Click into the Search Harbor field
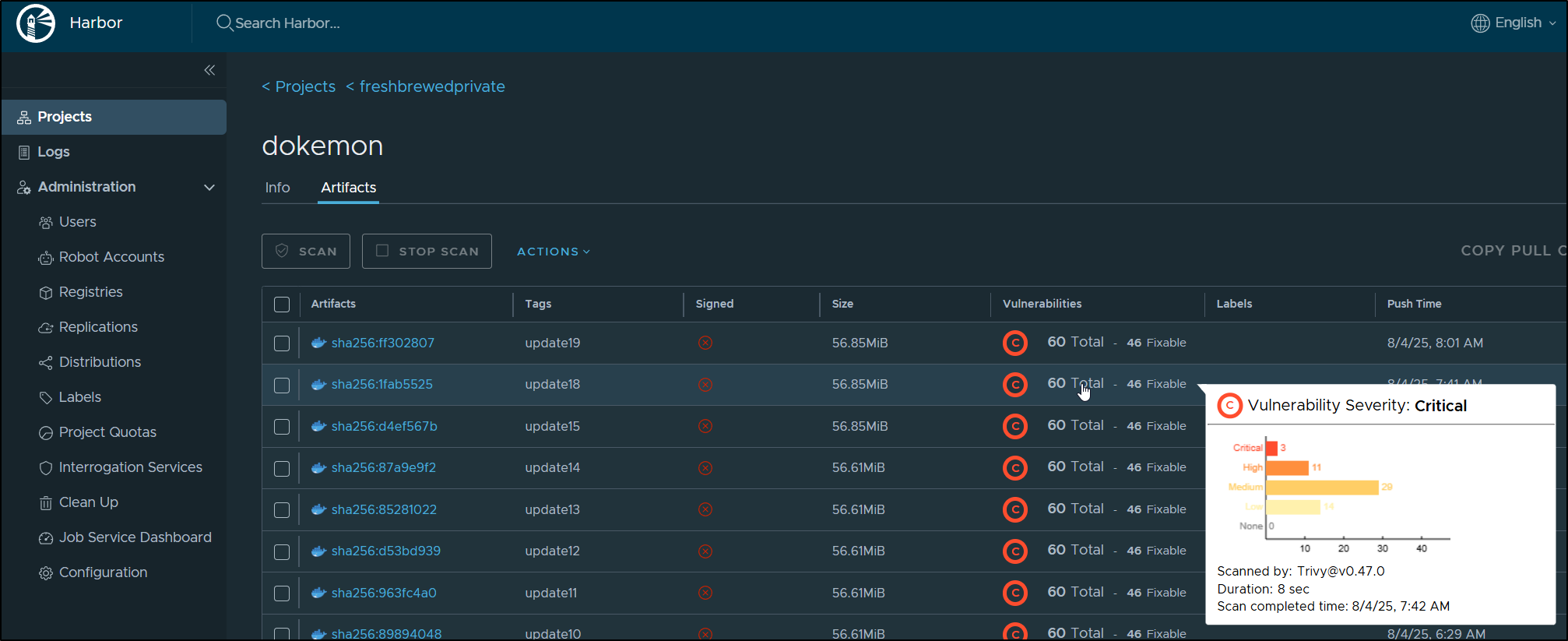 coord(287,23)
